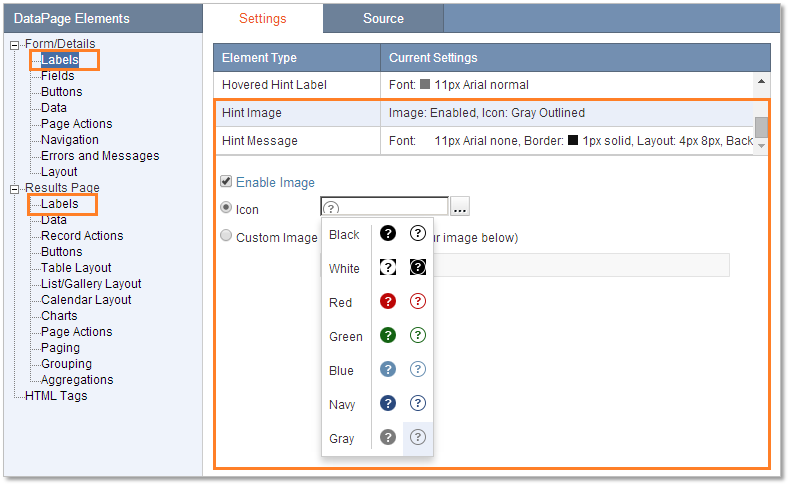The height and width of the screenshot is (486, 790).
Task: Choose the white outlined hint icon
Action: pyautogui.click(x=418, y=268)
